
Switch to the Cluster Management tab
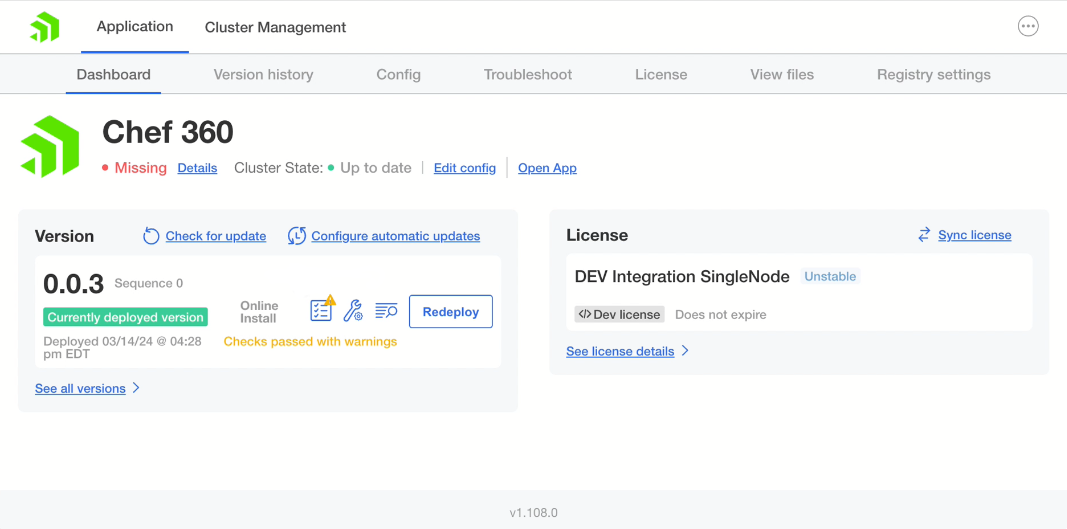275,27
